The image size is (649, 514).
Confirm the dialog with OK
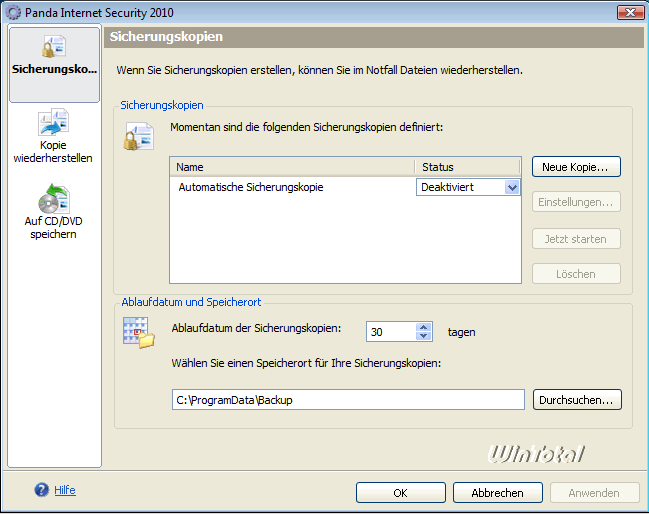coord(401,493)
